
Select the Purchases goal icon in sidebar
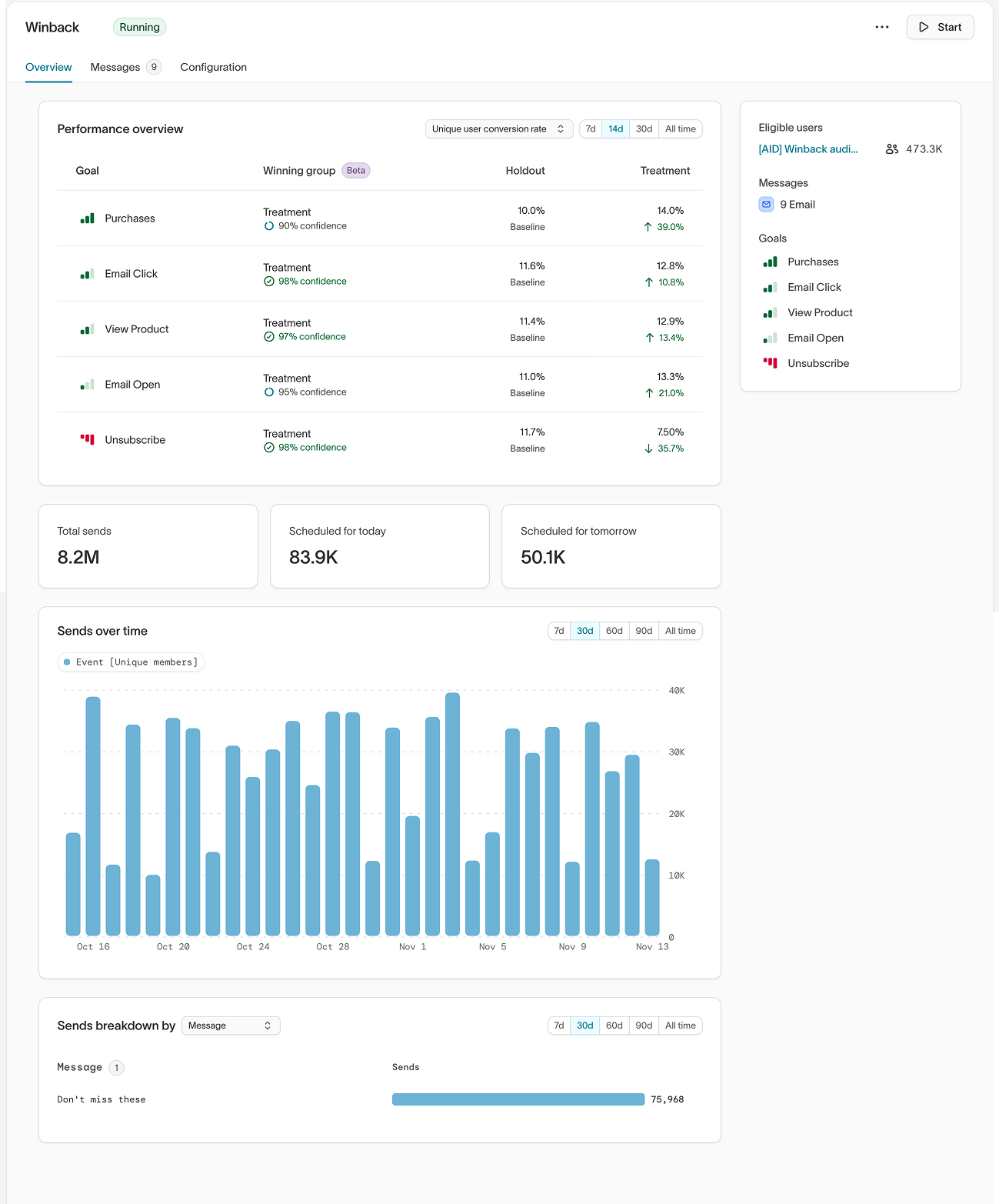coord(770,262)
